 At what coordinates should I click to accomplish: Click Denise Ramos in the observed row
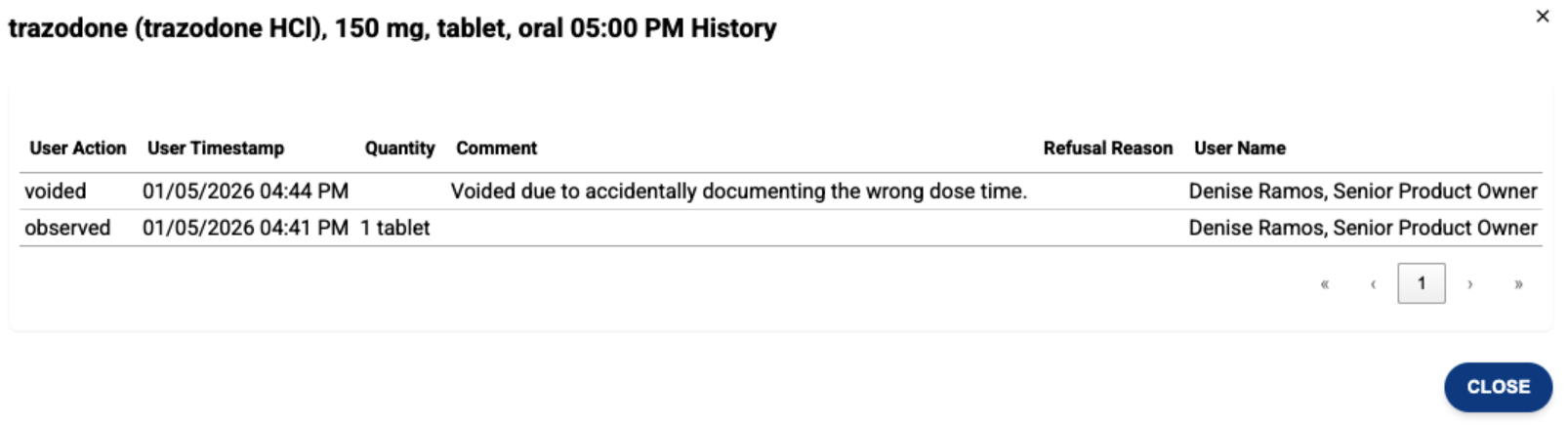tap(1362, 228)
